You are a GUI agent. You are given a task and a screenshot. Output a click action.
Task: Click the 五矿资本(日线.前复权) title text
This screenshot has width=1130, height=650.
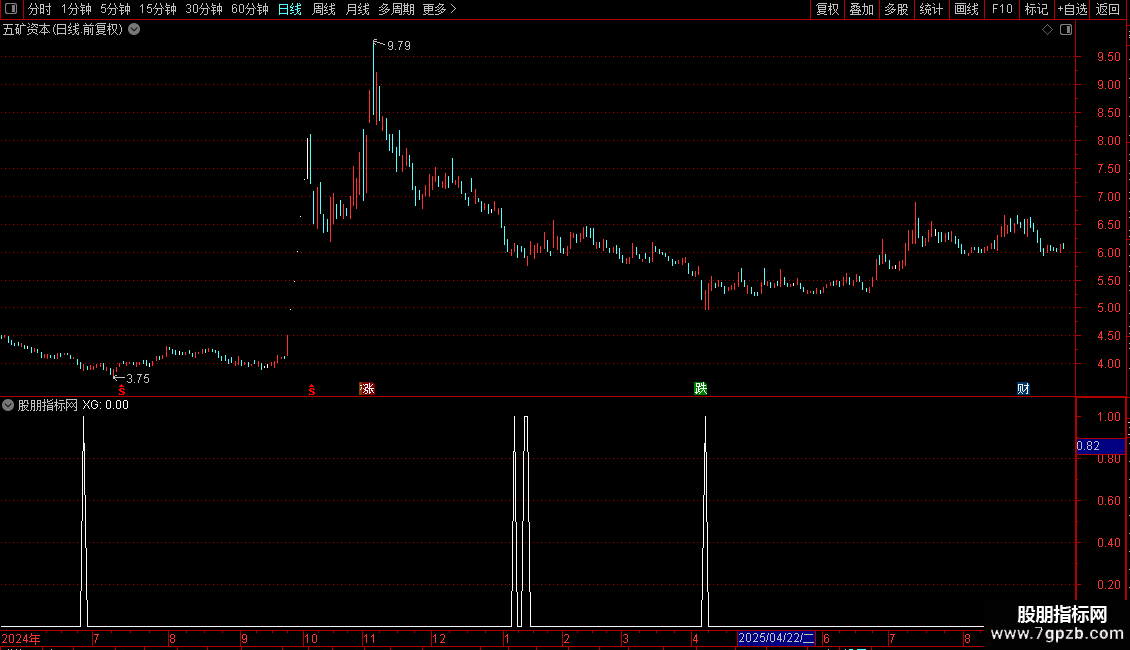(x=63, y=30)
